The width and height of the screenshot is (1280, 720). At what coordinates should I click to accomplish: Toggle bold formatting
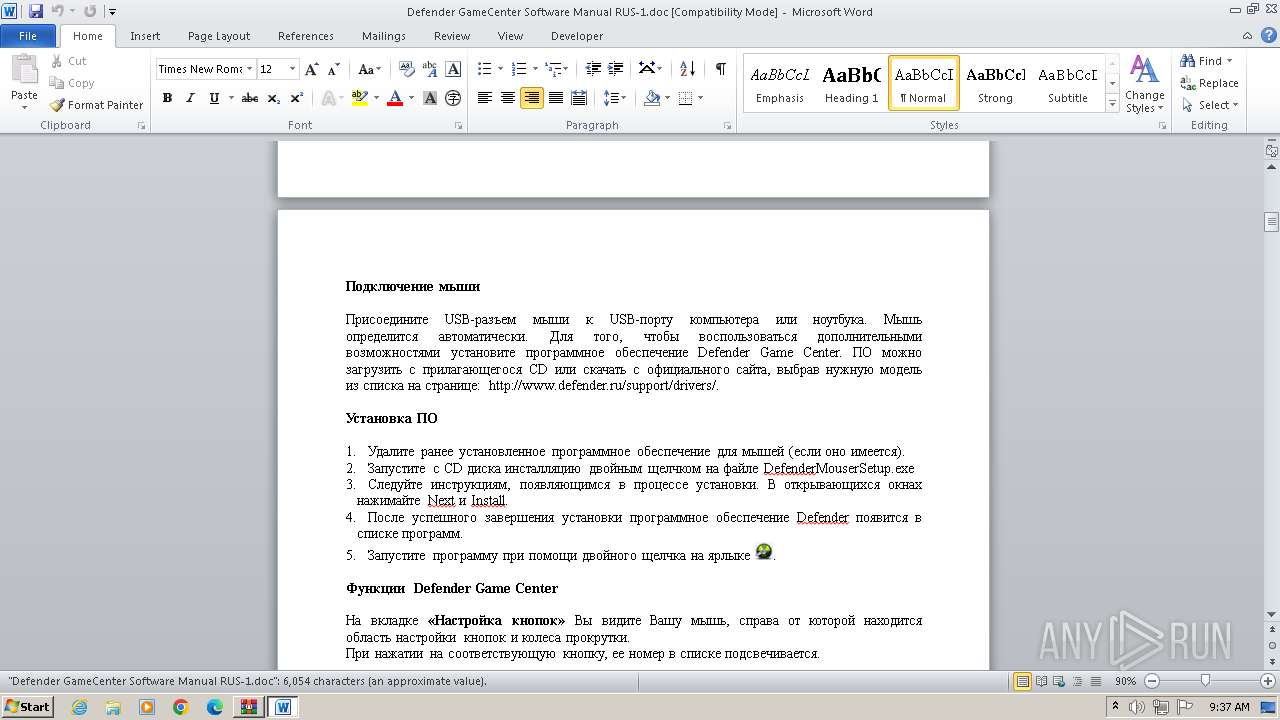(167, 98)
